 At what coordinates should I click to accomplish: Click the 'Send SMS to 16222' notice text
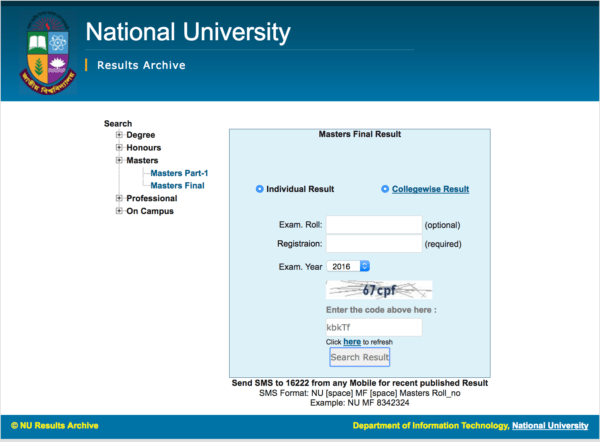click(360, 383)
